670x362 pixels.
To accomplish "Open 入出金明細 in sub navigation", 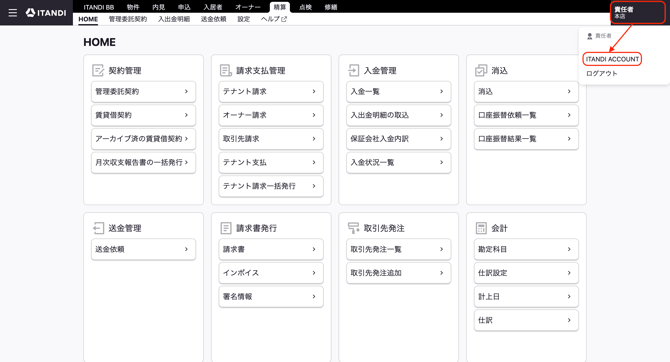I will [174, 19].
